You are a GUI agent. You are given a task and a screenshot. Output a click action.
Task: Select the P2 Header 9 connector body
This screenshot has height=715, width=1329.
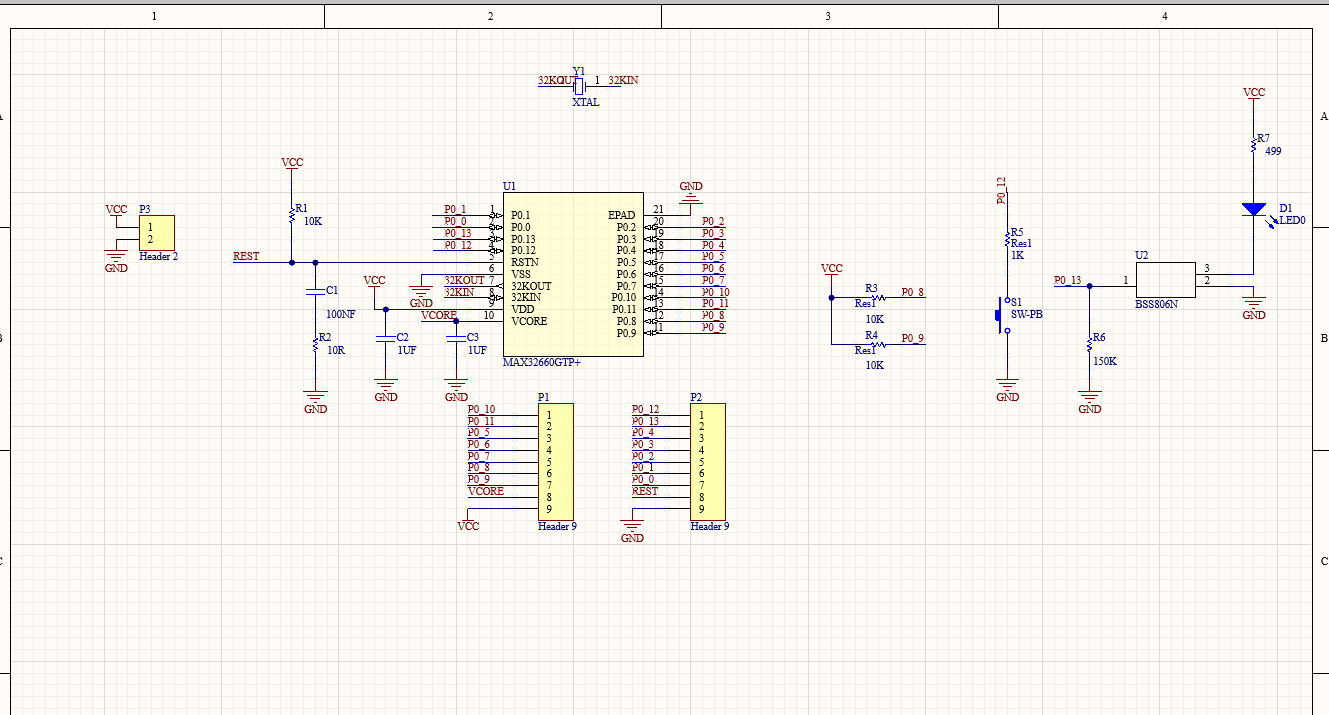707,461
